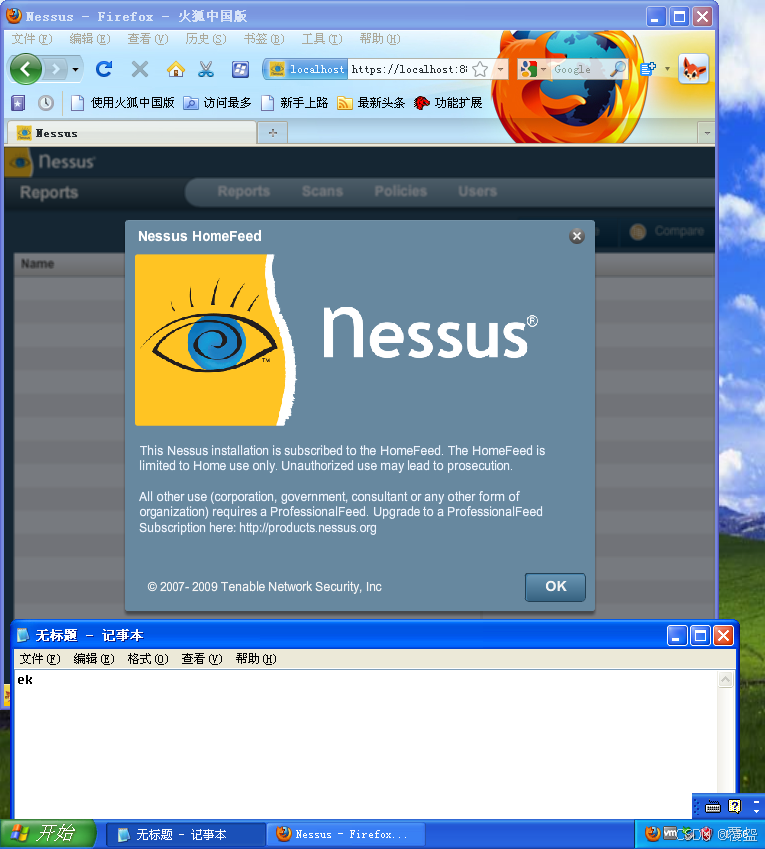Close the Nessus HomeFeed dialog with X

click(577, 236)
